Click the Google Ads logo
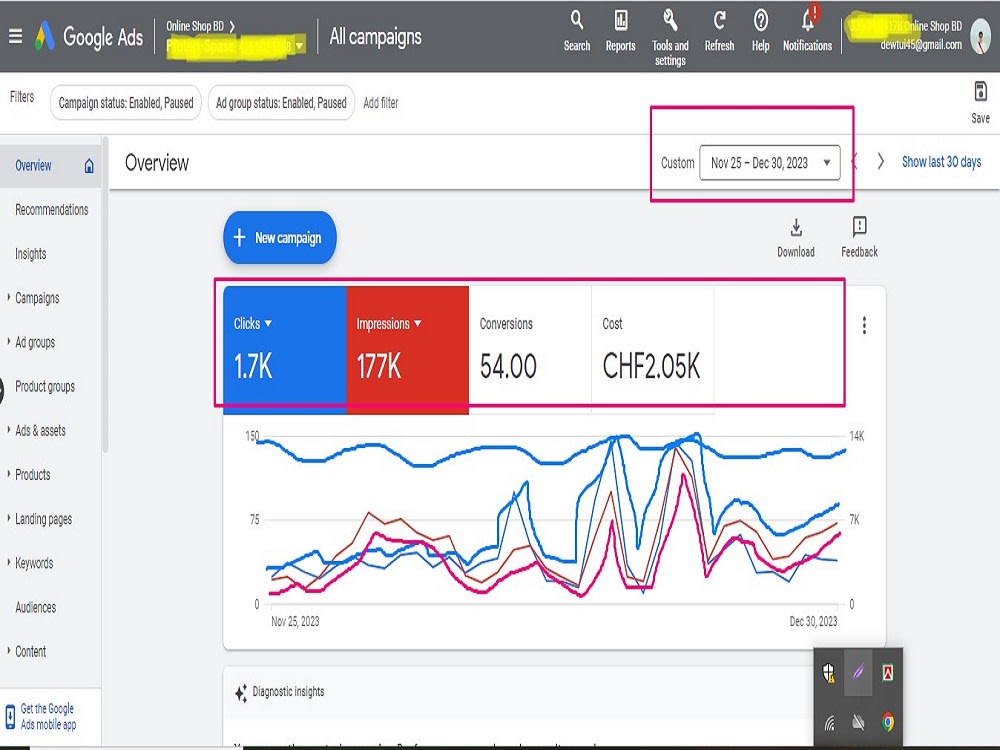Viewport: 1000px width, 750px height. point(90,36)
